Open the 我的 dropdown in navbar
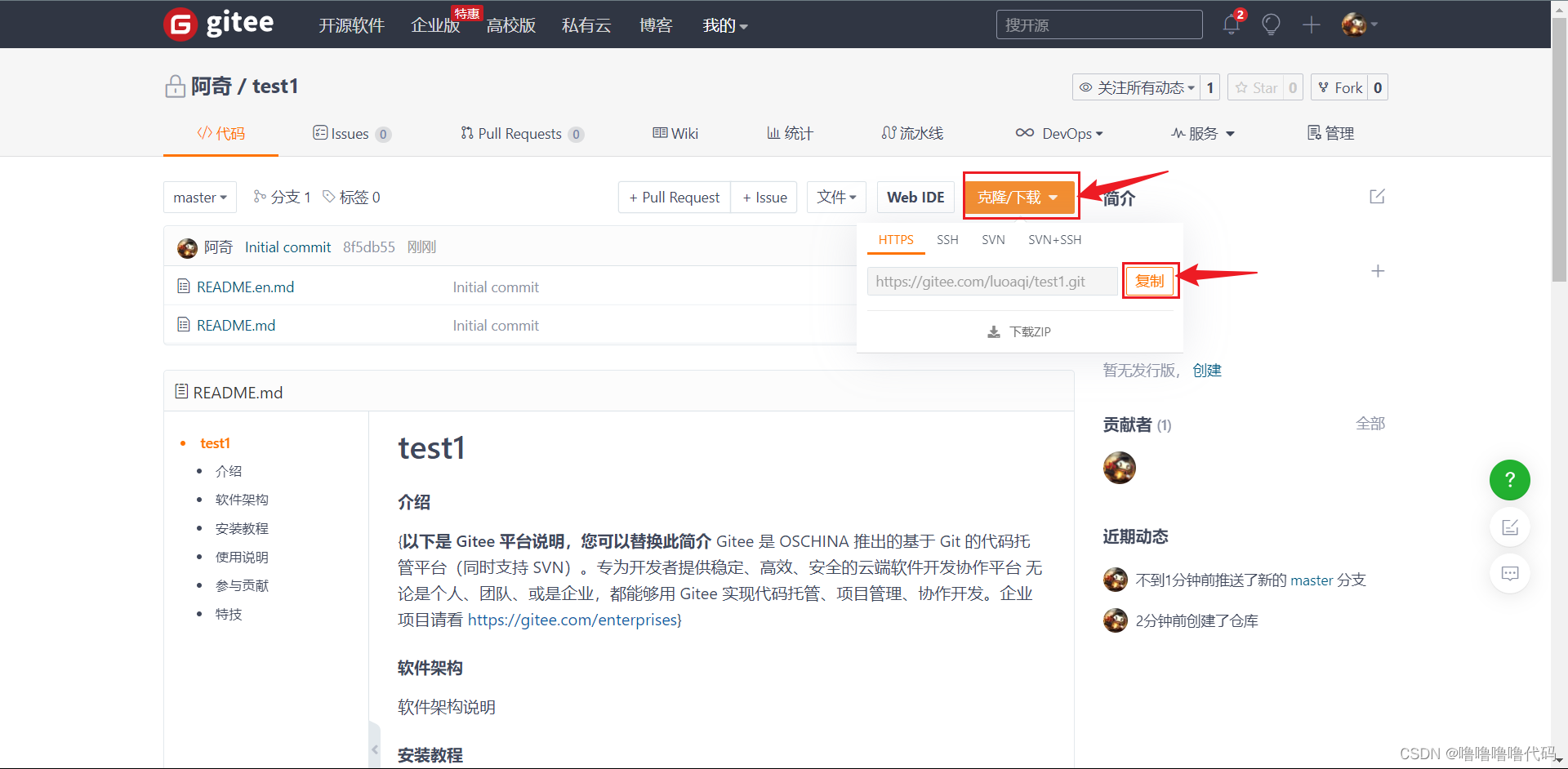Screen dimensions: 1568x769 click(x=725, y=25)
